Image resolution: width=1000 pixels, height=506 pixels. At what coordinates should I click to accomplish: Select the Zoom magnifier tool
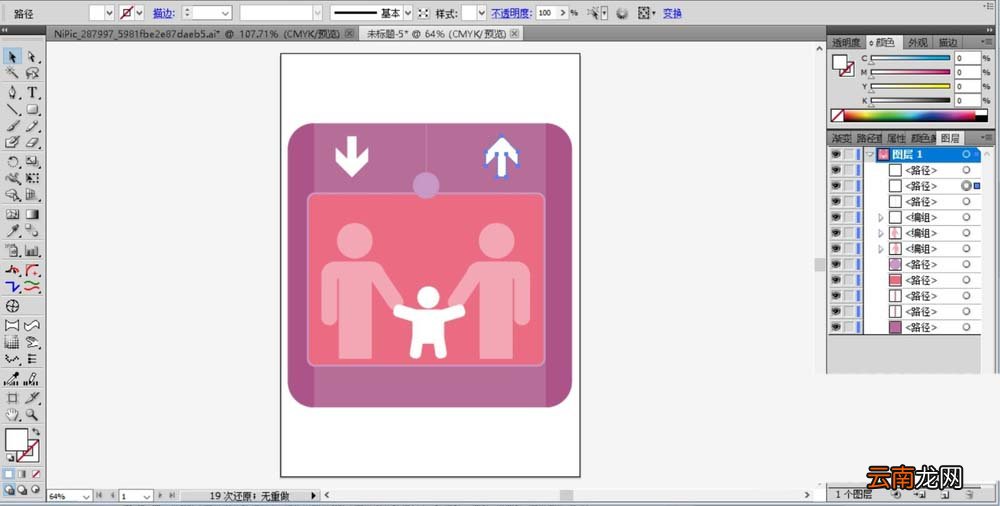tap(32, 415)
